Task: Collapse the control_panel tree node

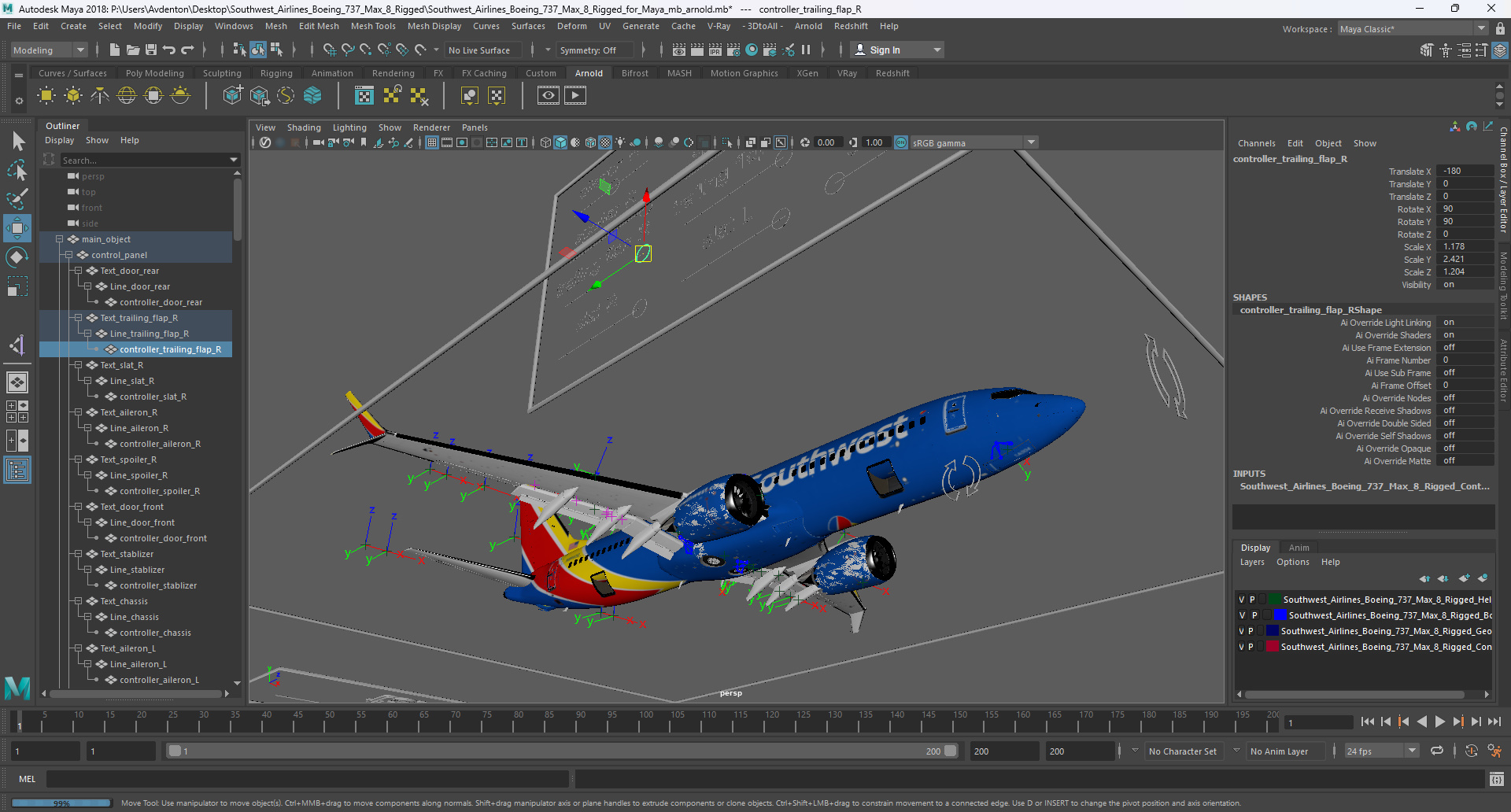Action: 68,255
